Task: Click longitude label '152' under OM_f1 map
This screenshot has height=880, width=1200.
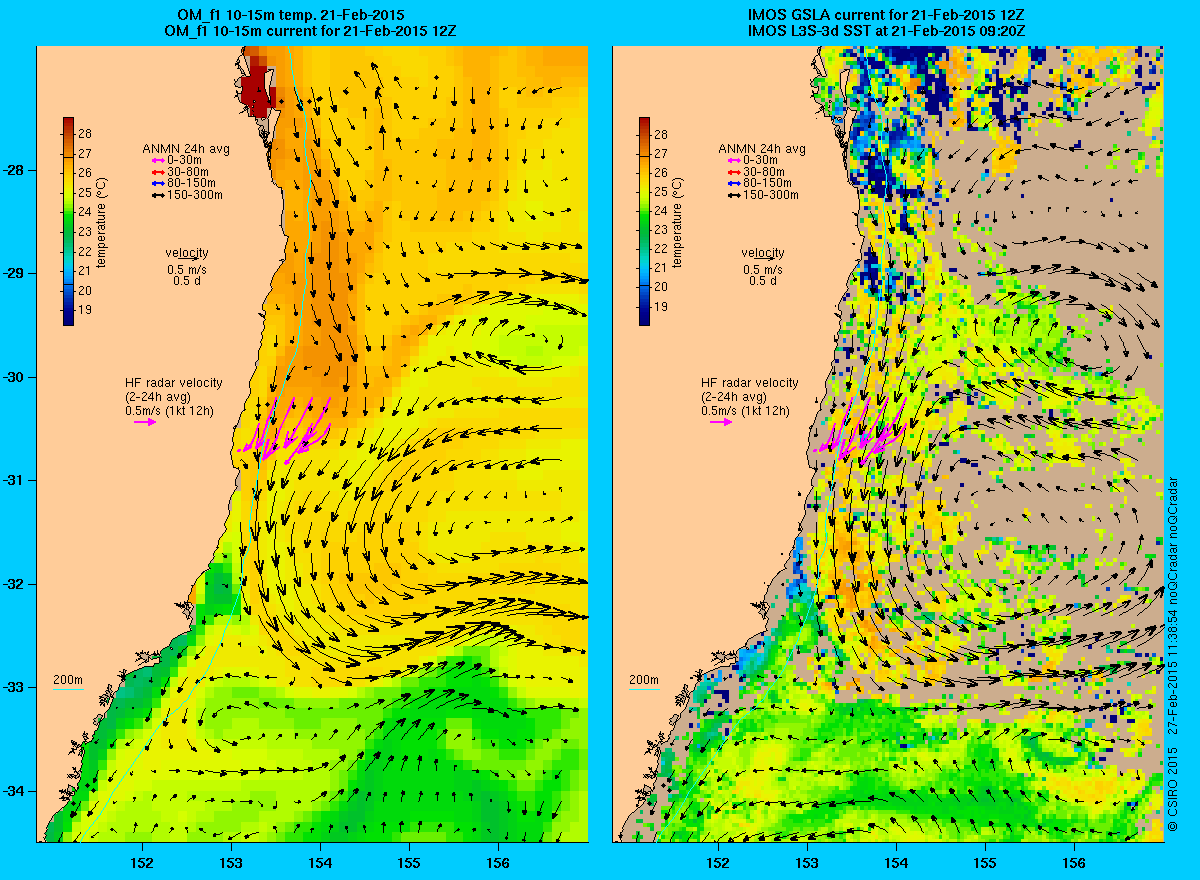Action: (x=141, y=862)
